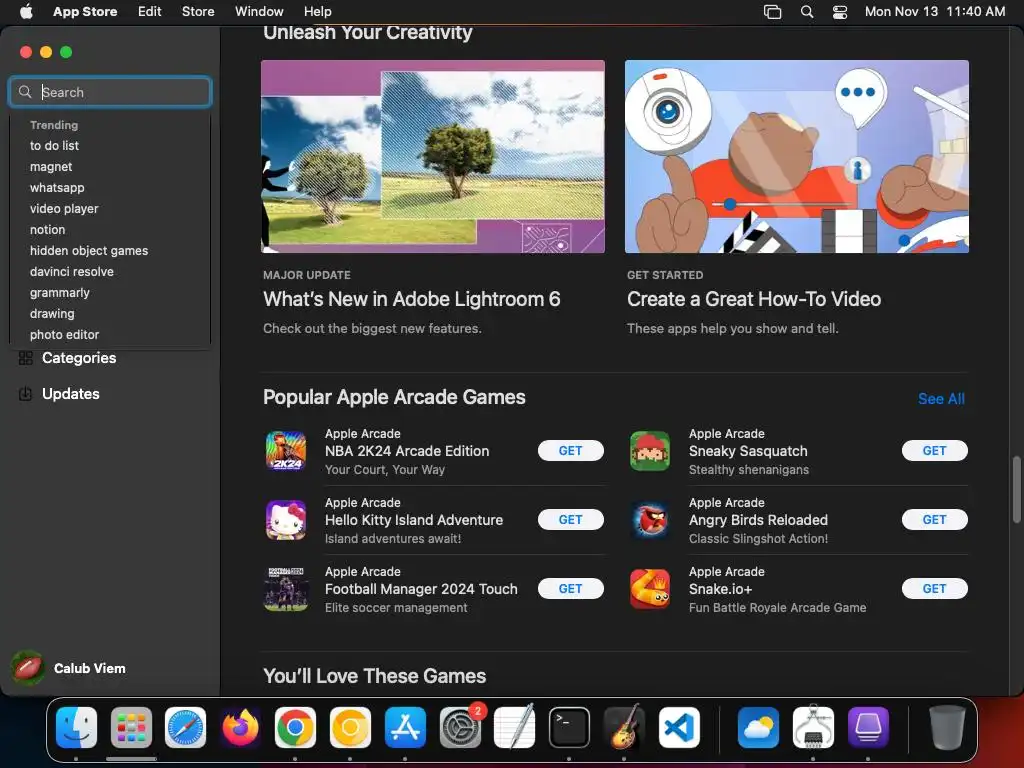Open Control Center in the menu bar
The image size is (1024, 768).
(840, 11)
